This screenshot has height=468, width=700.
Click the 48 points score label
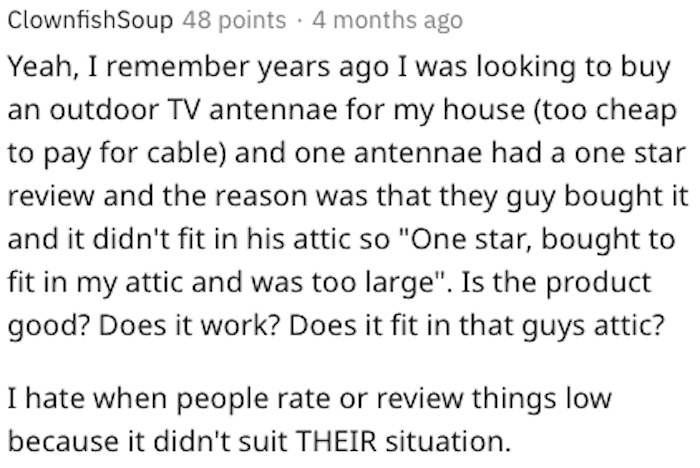pos(234,20)
